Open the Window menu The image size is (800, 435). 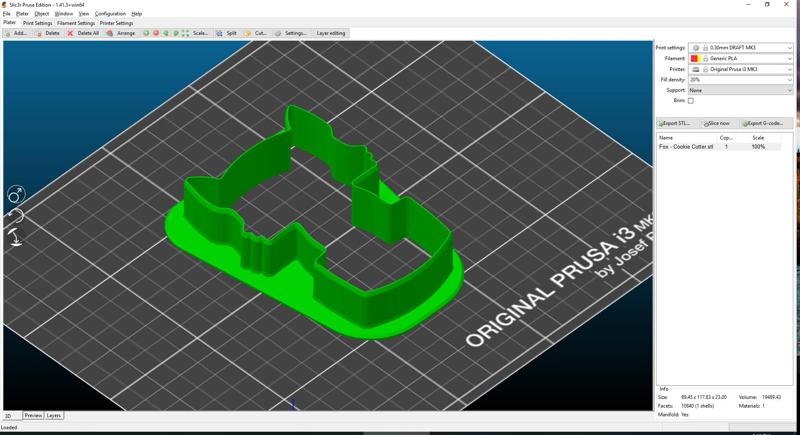tap(64, 14)
